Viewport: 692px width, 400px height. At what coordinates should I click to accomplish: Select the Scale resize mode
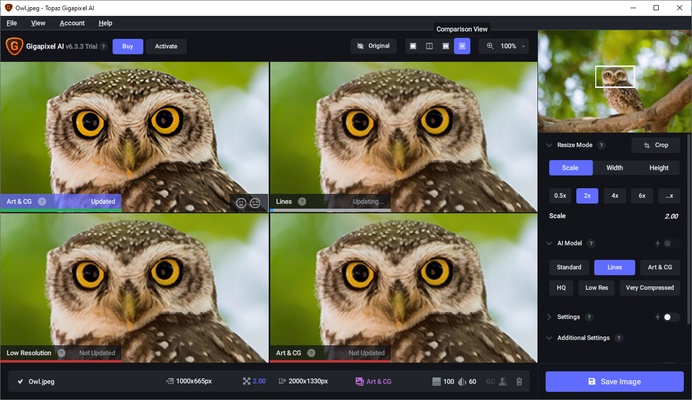pyautogui.click(x=570, y=168)
